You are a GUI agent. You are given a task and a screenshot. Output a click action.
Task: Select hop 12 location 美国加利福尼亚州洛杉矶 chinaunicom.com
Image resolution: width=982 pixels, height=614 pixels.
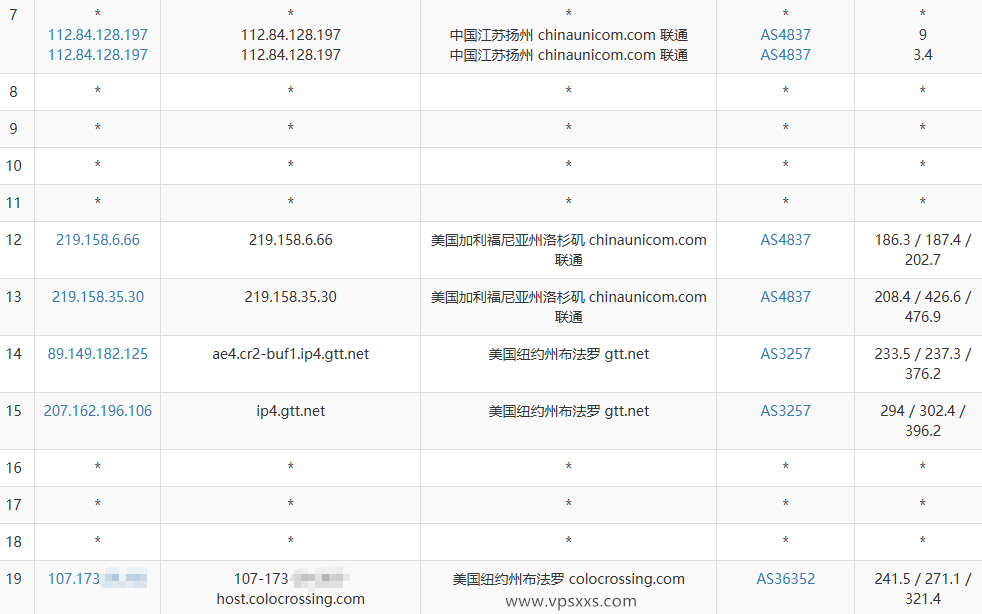click(569, 240)
